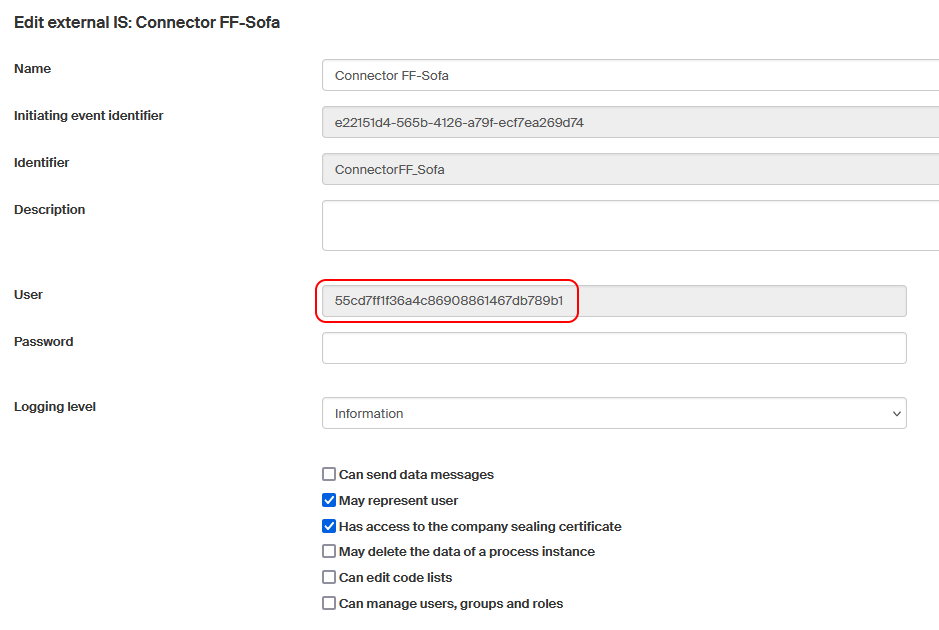This screenshot has width=939, height=630.
Task: Click the Edit external IS page heading
Action: (x=146, y=22)
